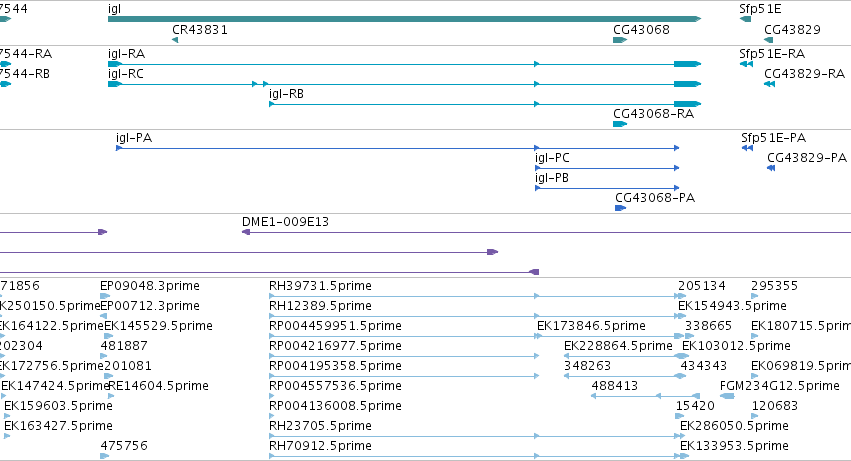Select EK159603.5prime EST label
This screenshot has width=851, height=461.
pyautogui.click(x=58, y=406)
